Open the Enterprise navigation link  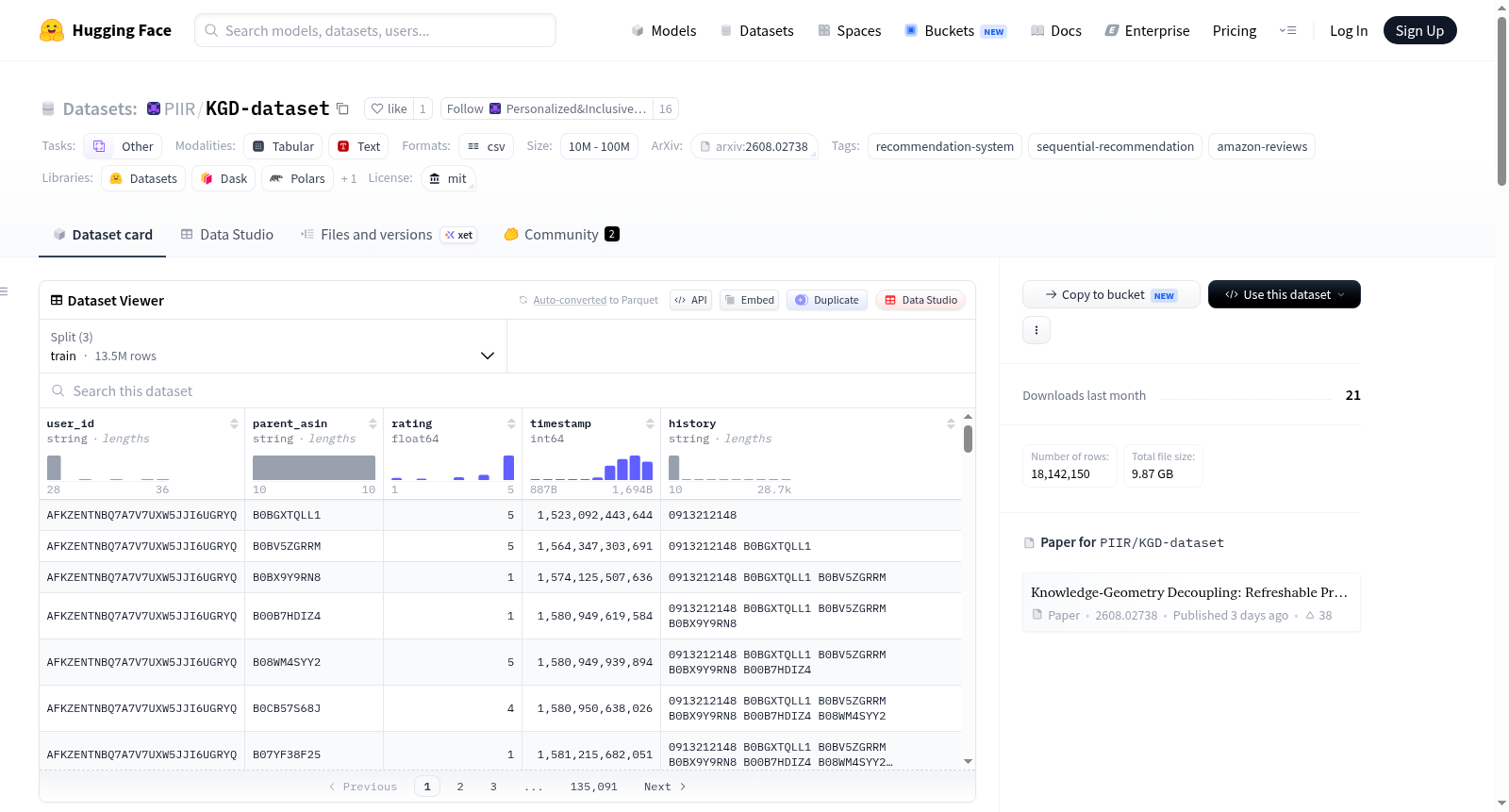pos(1147,31)
